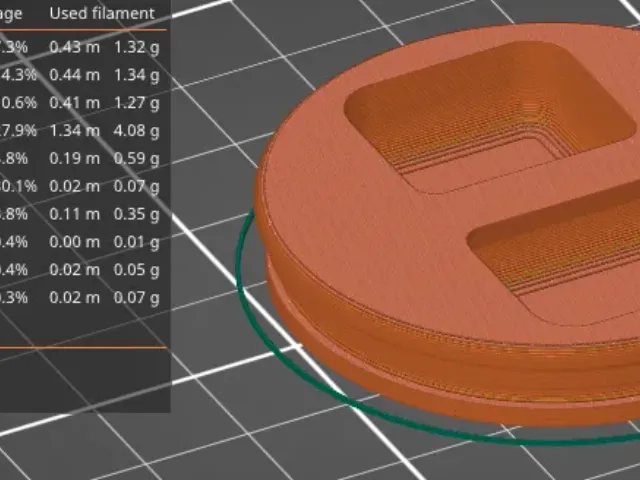Select the 0.19 m filament length
The width and height of the screenshot is (640, 480).
pos(75,158)
